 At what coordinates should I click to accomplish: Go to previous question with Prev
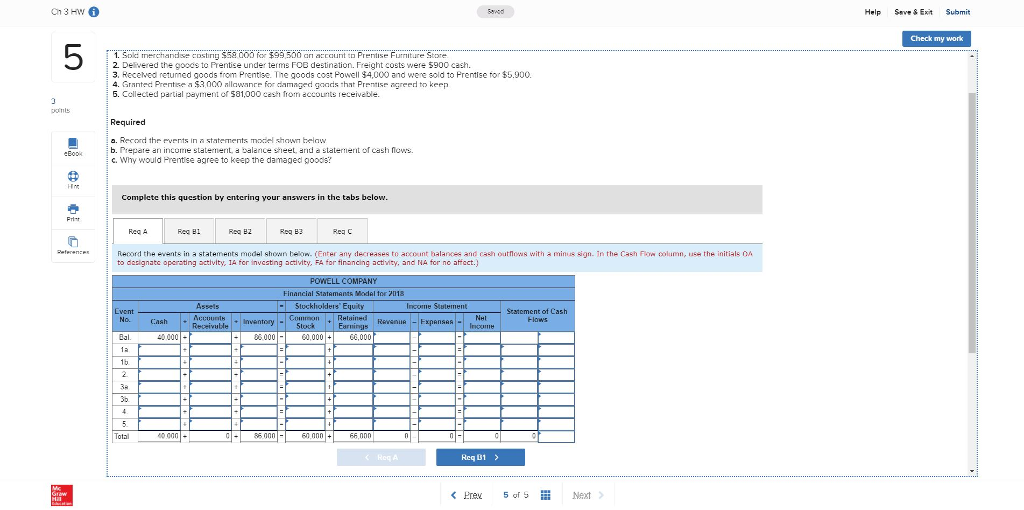click(467, 495)
